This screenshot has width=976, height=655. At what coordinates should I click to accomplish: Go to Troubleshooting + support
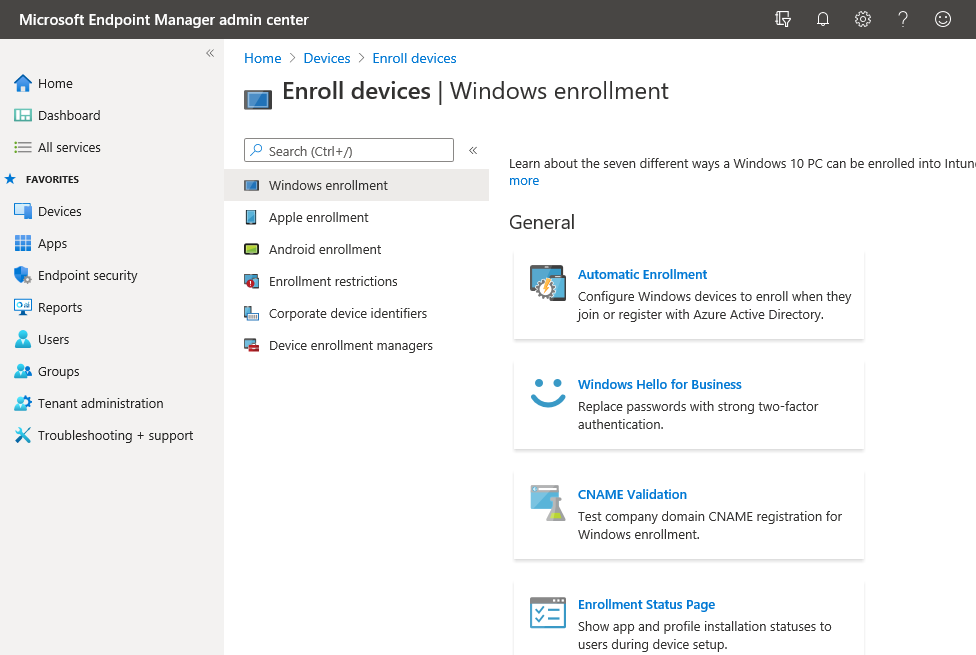[115, 435]
